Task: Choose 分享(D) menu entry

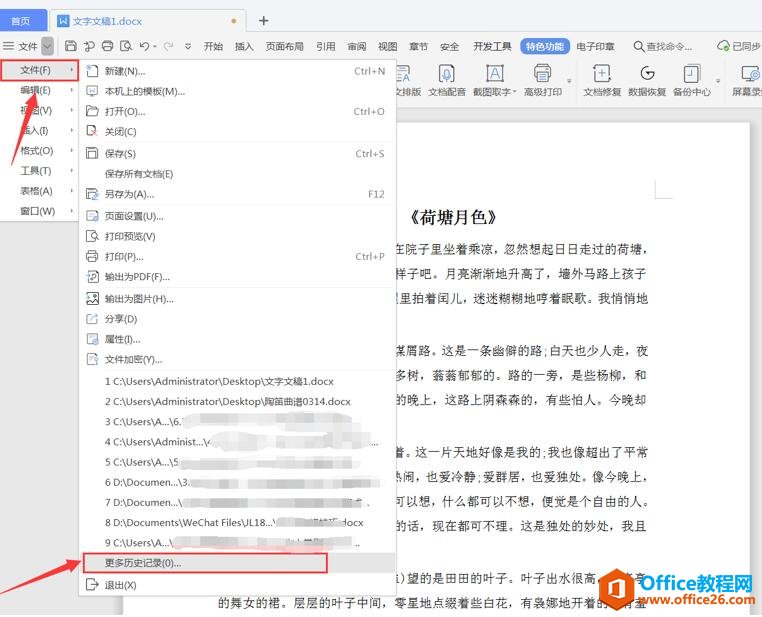Action: tap(238, 319)
